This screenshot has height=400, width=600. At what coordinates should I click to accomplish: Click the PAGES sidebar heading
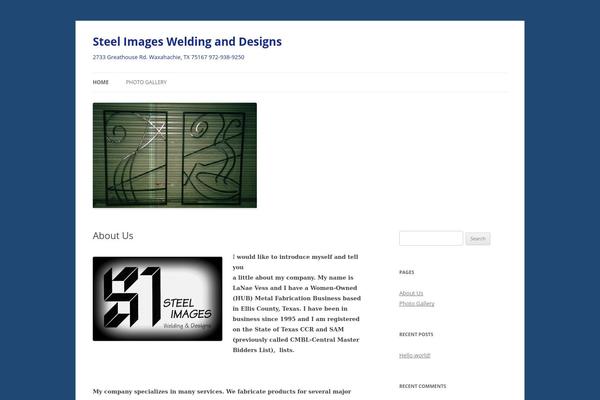click(x=406, y=272)
